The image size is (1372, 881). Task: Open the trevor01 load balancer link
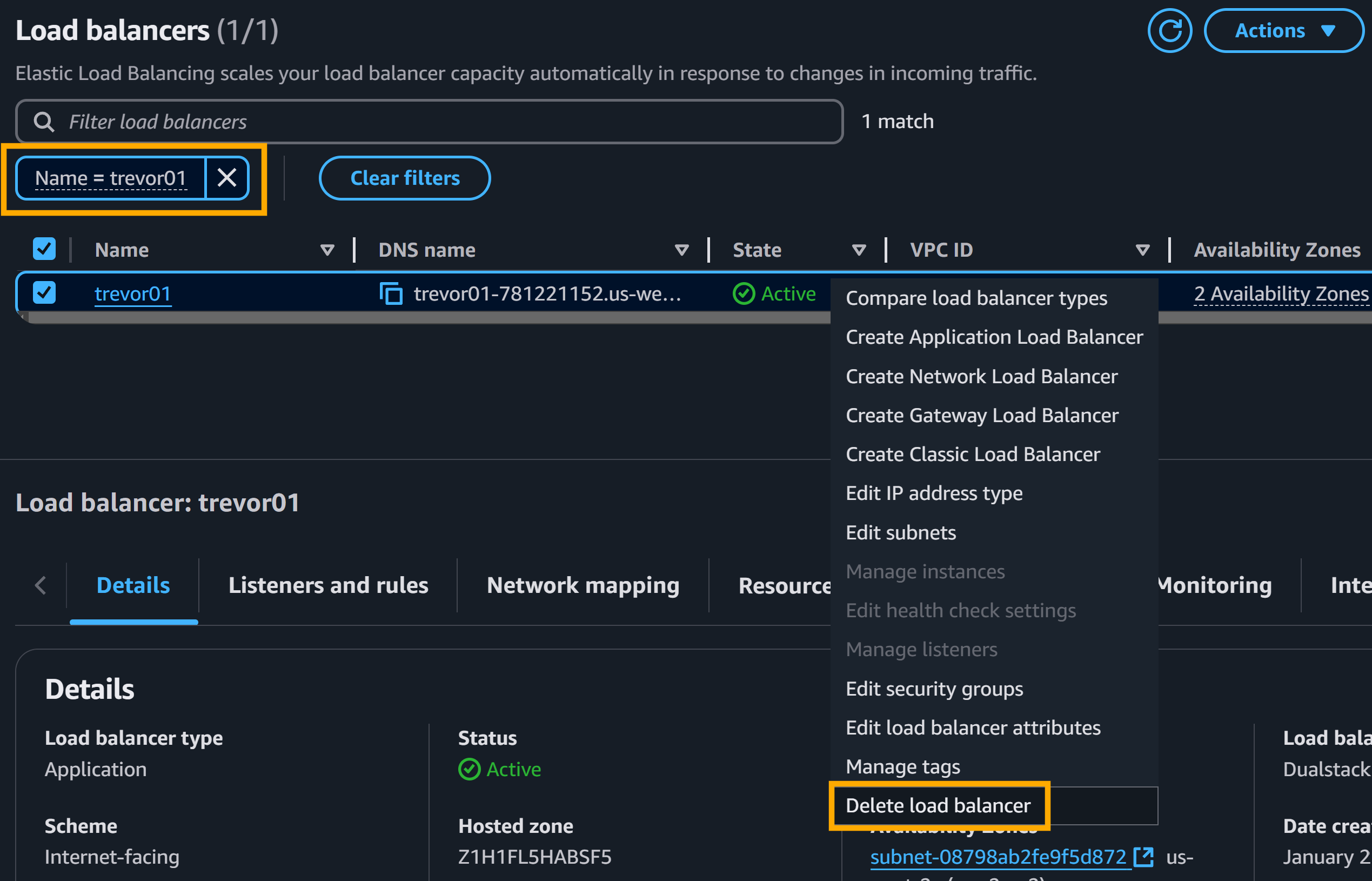pyautogui.click(x=133, y=293)
